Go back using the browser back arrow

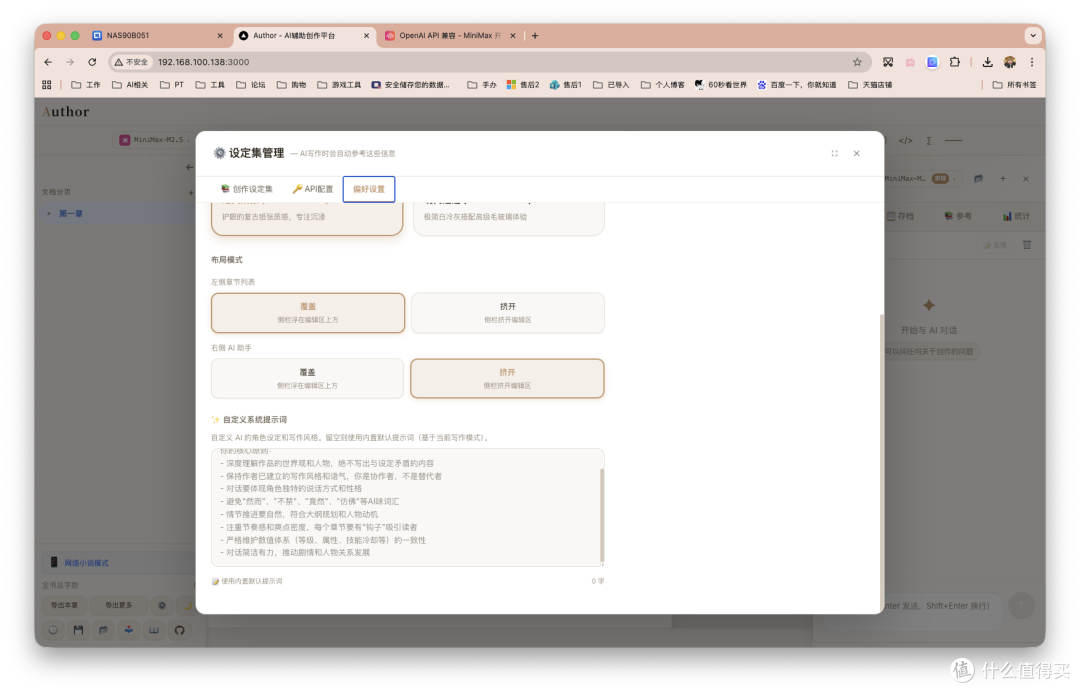pos(48,62)
